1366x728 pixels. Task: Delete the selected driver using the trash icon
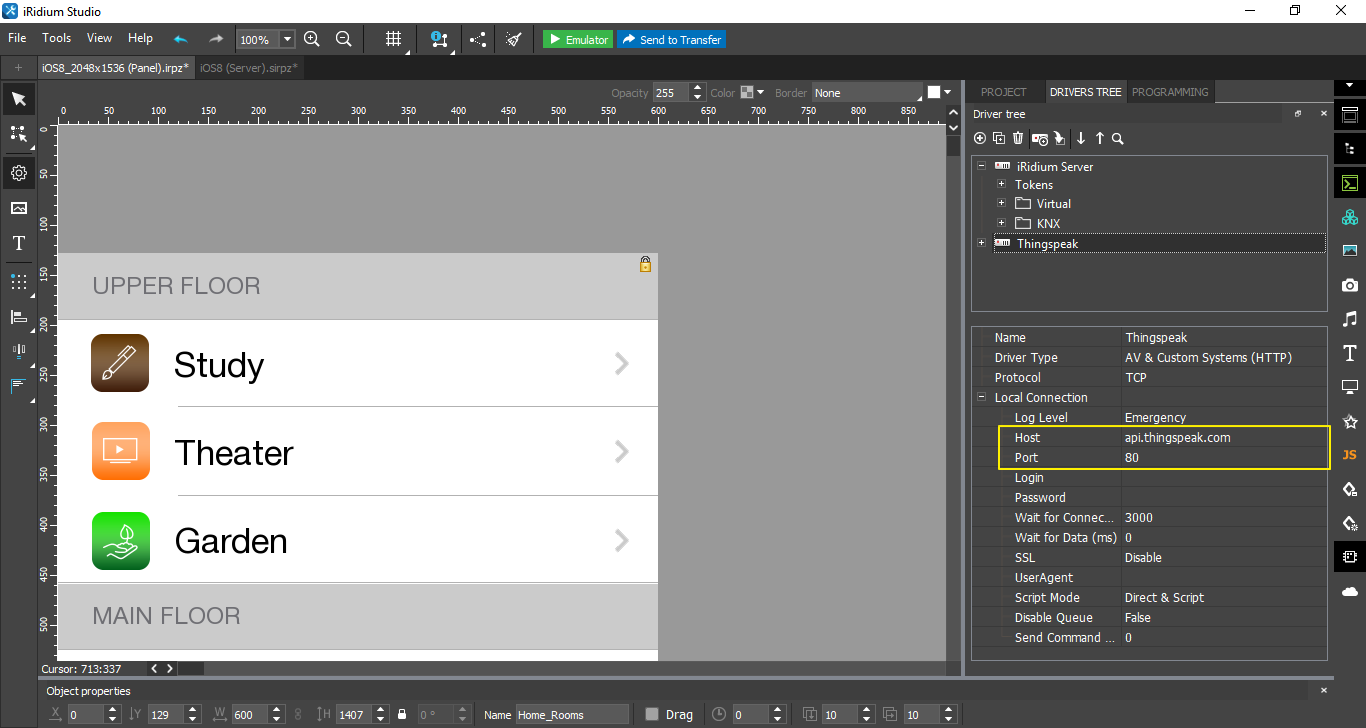(x=1018, y=138)
